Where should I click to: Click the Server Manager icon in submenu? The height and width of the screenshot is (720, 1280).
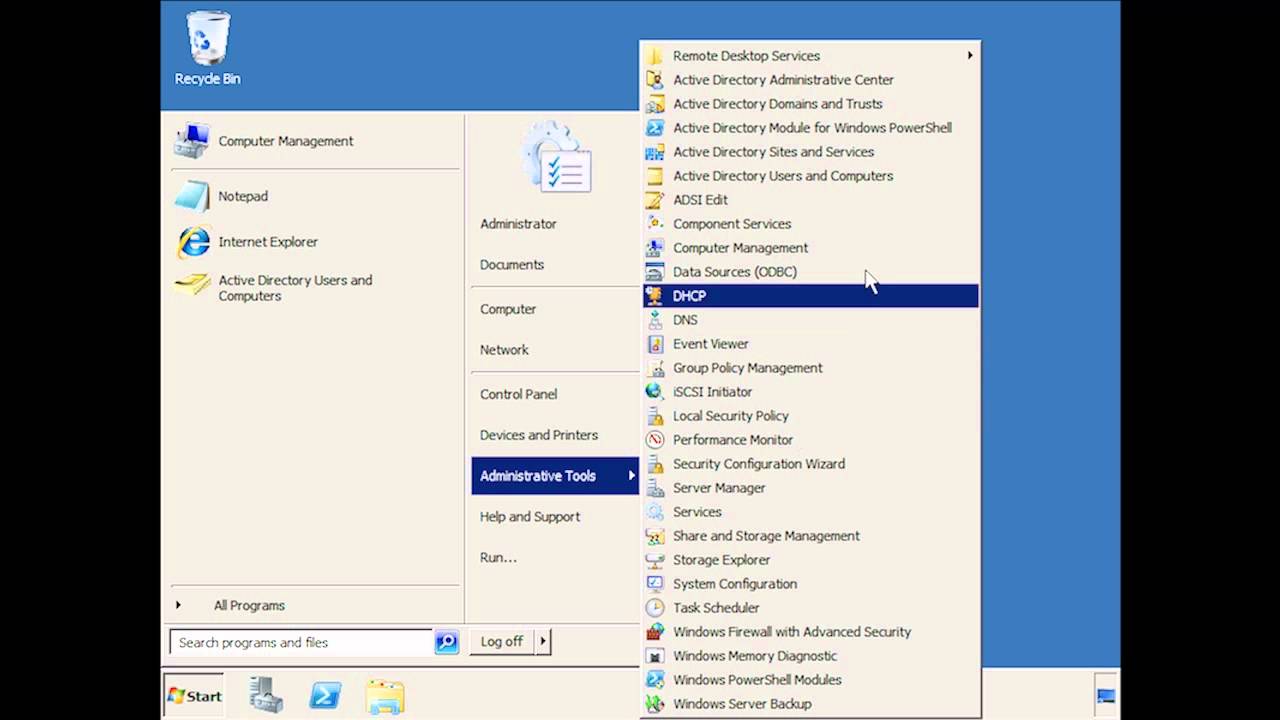654,488
